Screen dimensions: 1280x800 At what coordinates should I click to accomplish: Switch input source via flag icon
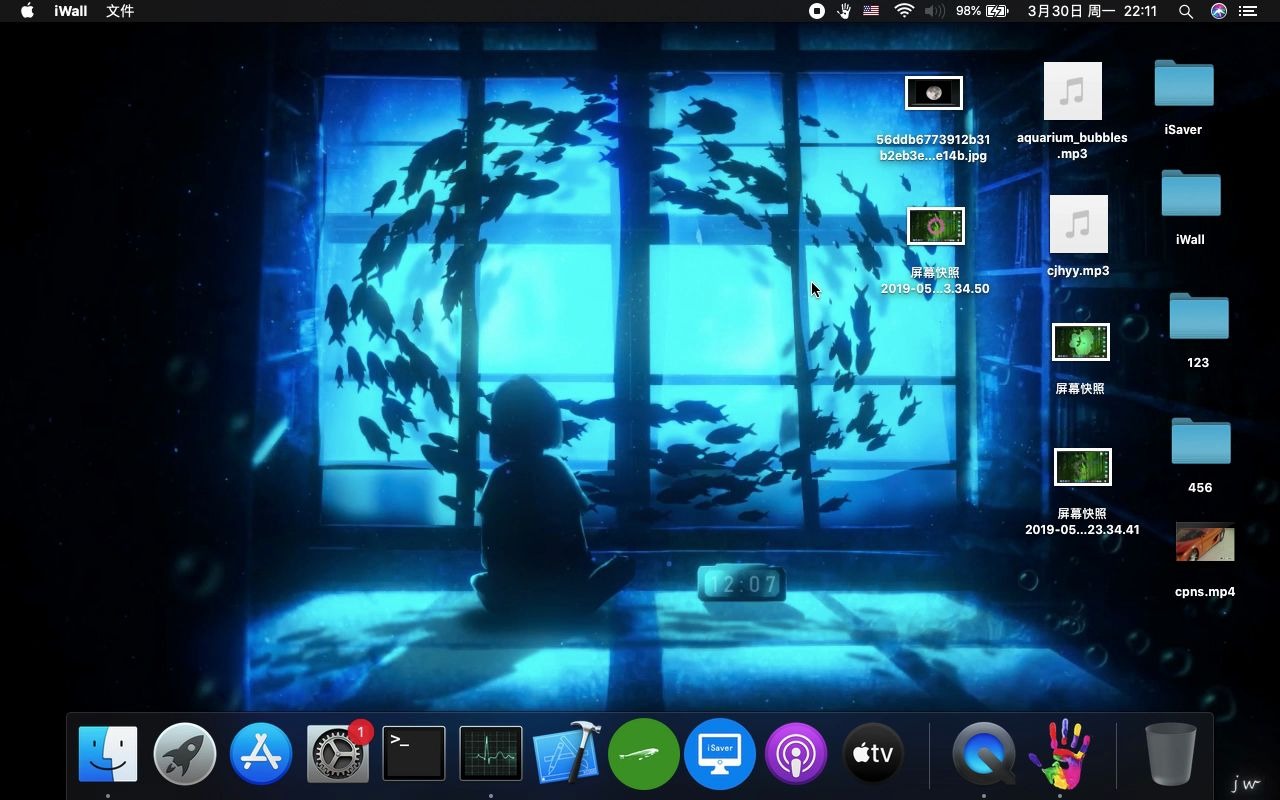click(871, 11)
